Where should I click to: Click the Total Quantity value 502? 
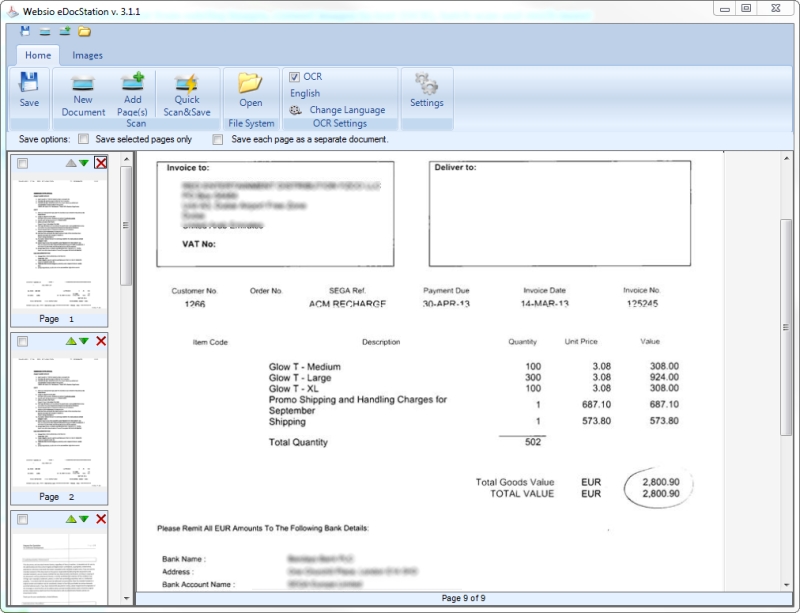click(x=533, y=442)
